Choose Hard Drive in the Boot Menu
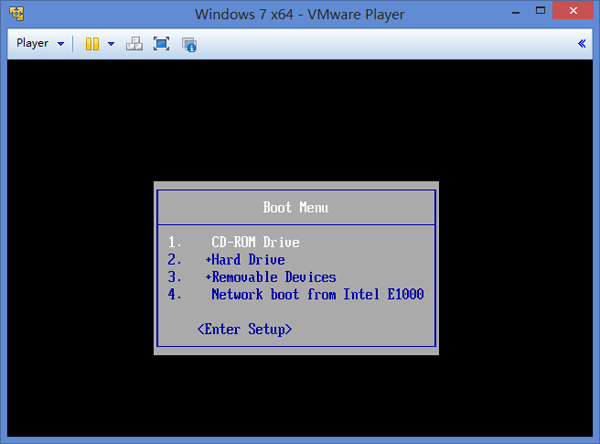Viewport: 600px width, 444px height. [x=245, y=260]
